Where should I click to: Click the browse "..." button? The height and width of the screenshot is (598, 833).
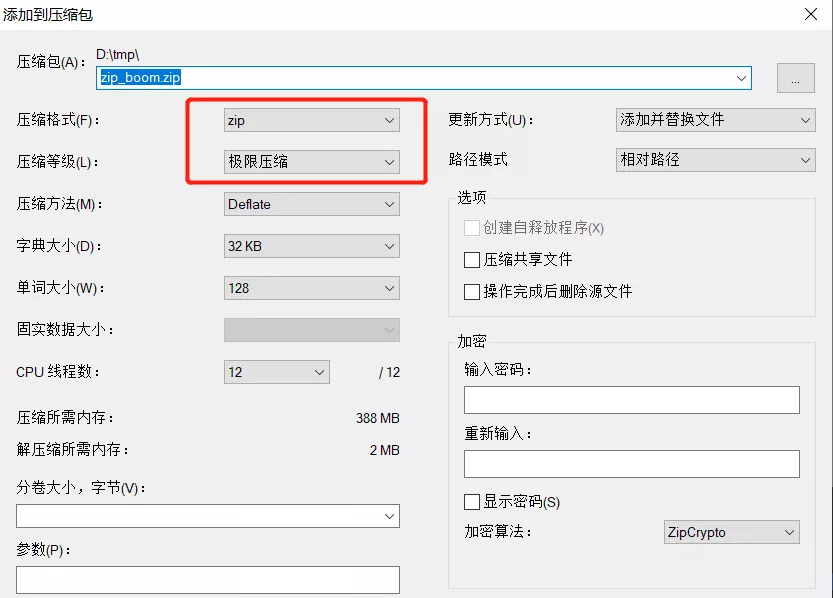[795, 78]
